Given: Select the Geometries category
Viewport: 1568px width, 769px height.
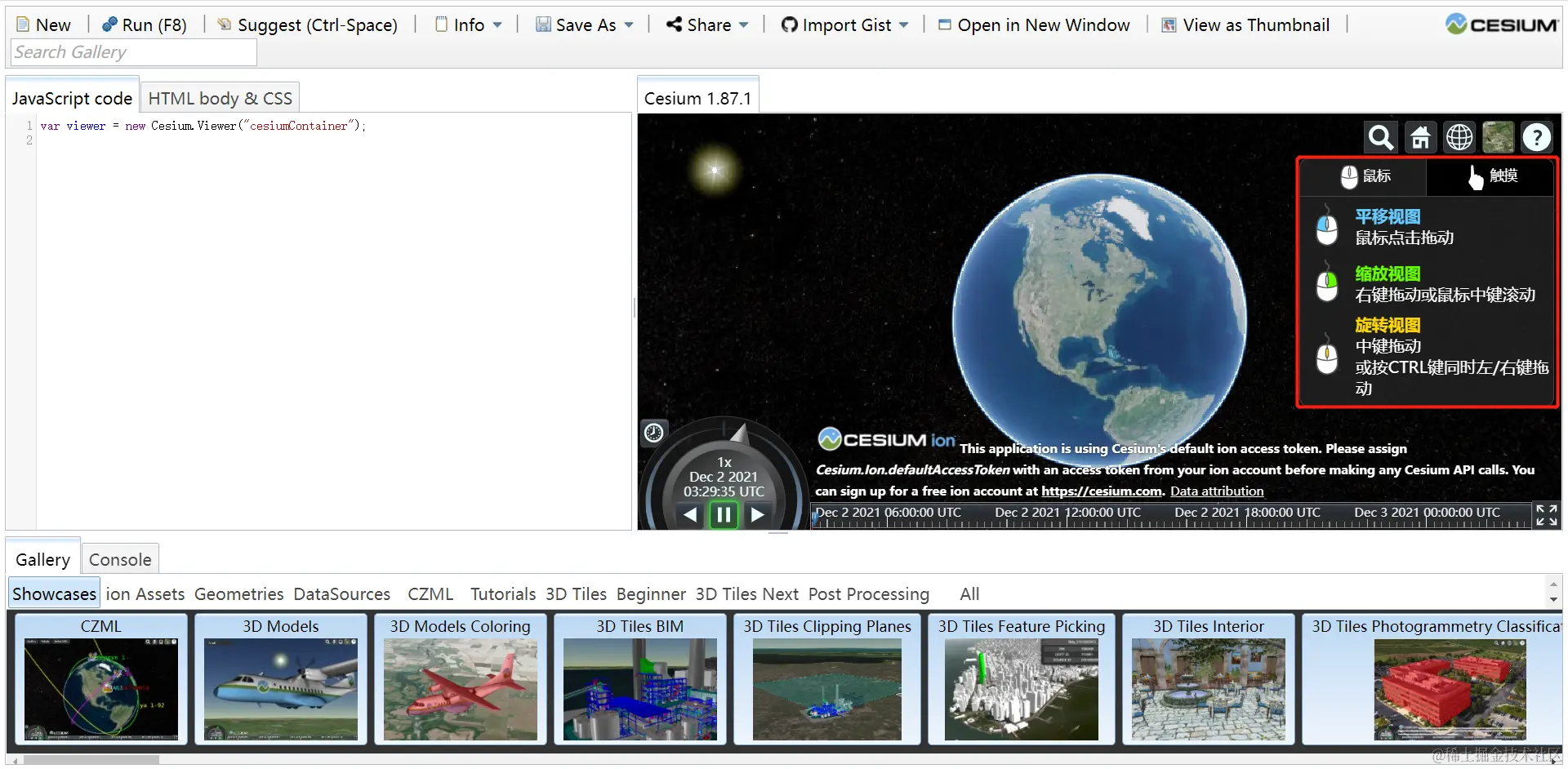Looking at the screenshot, I should (238, 593).
